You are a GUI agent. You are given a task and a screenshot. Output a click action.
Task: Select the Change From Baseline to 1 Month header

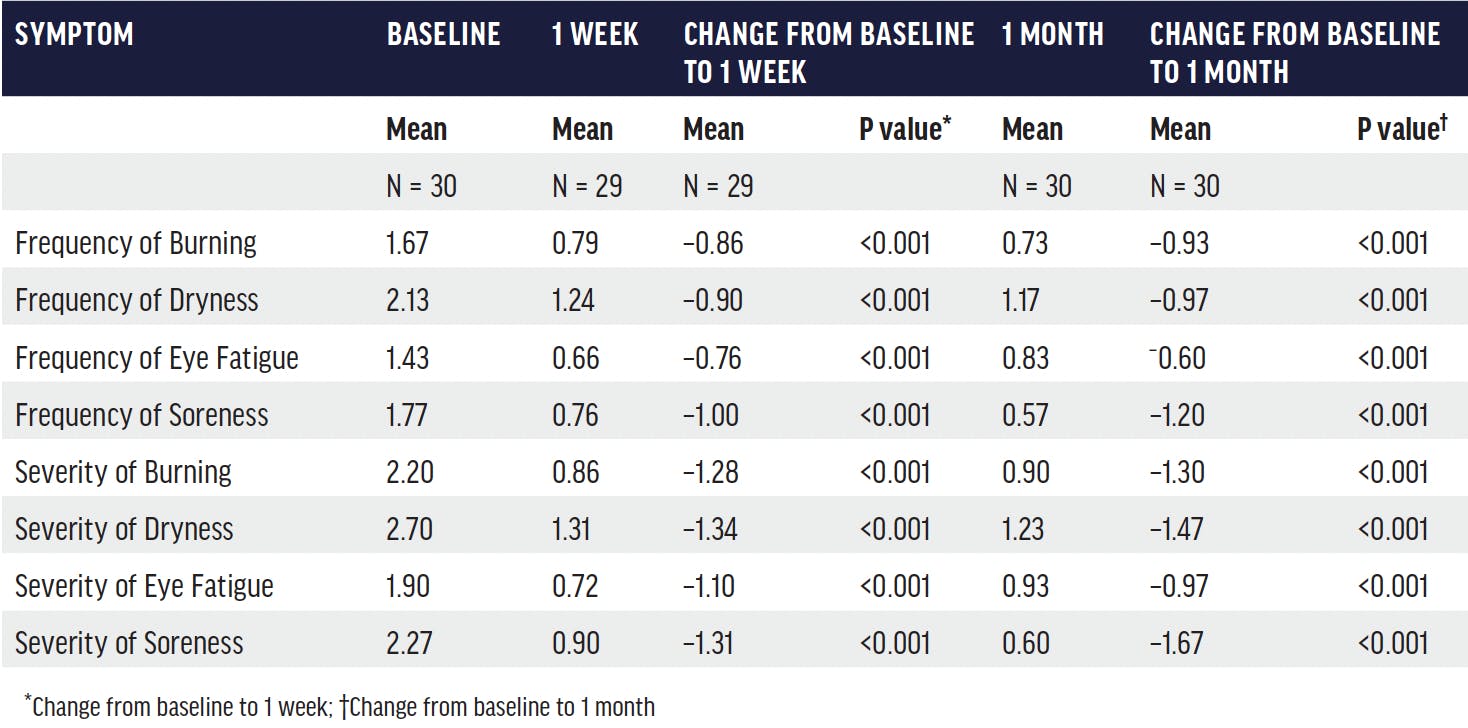pos(1294,53)
